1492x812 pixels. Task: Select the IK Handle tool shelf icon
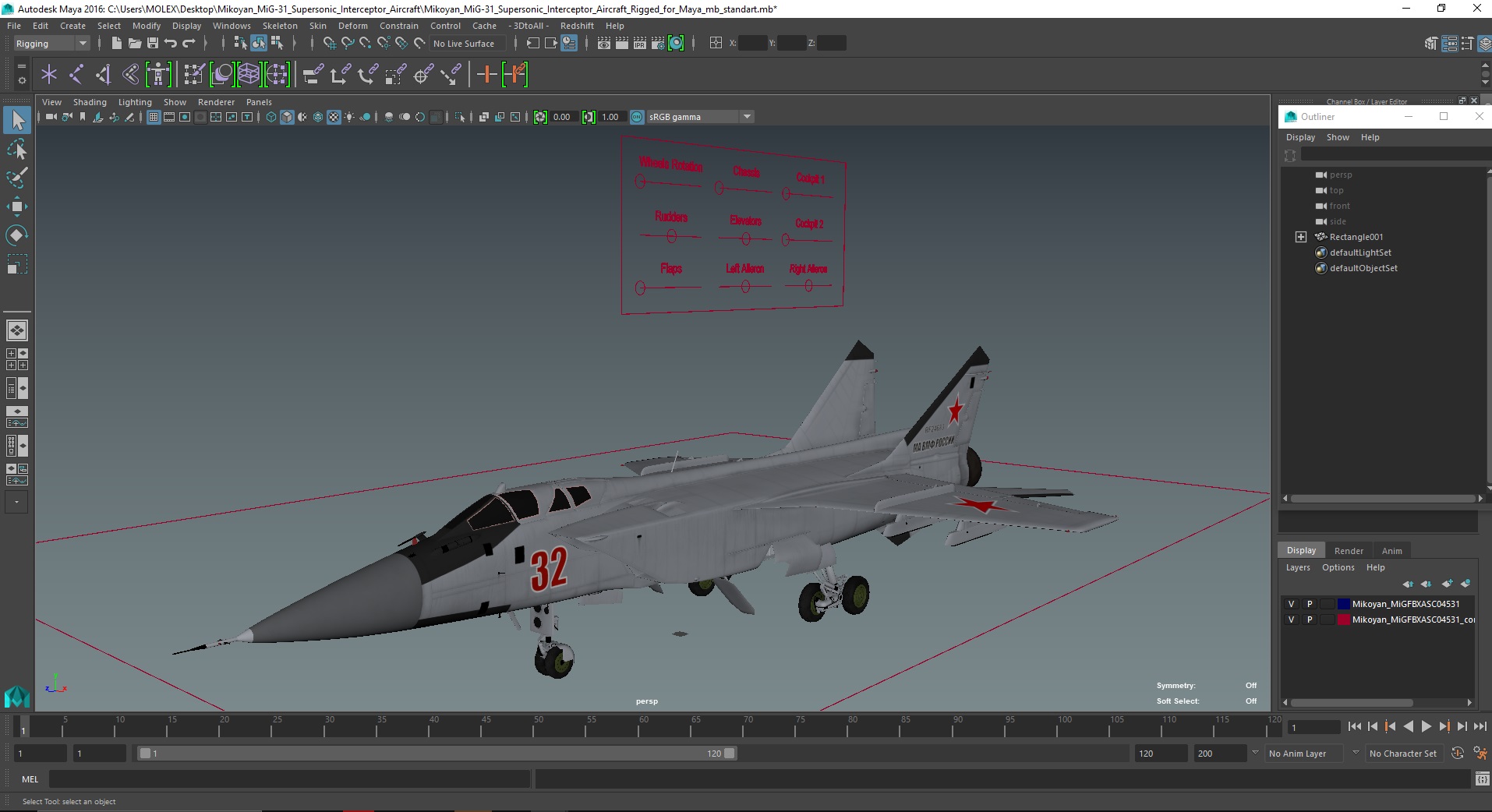pos(103,75)
